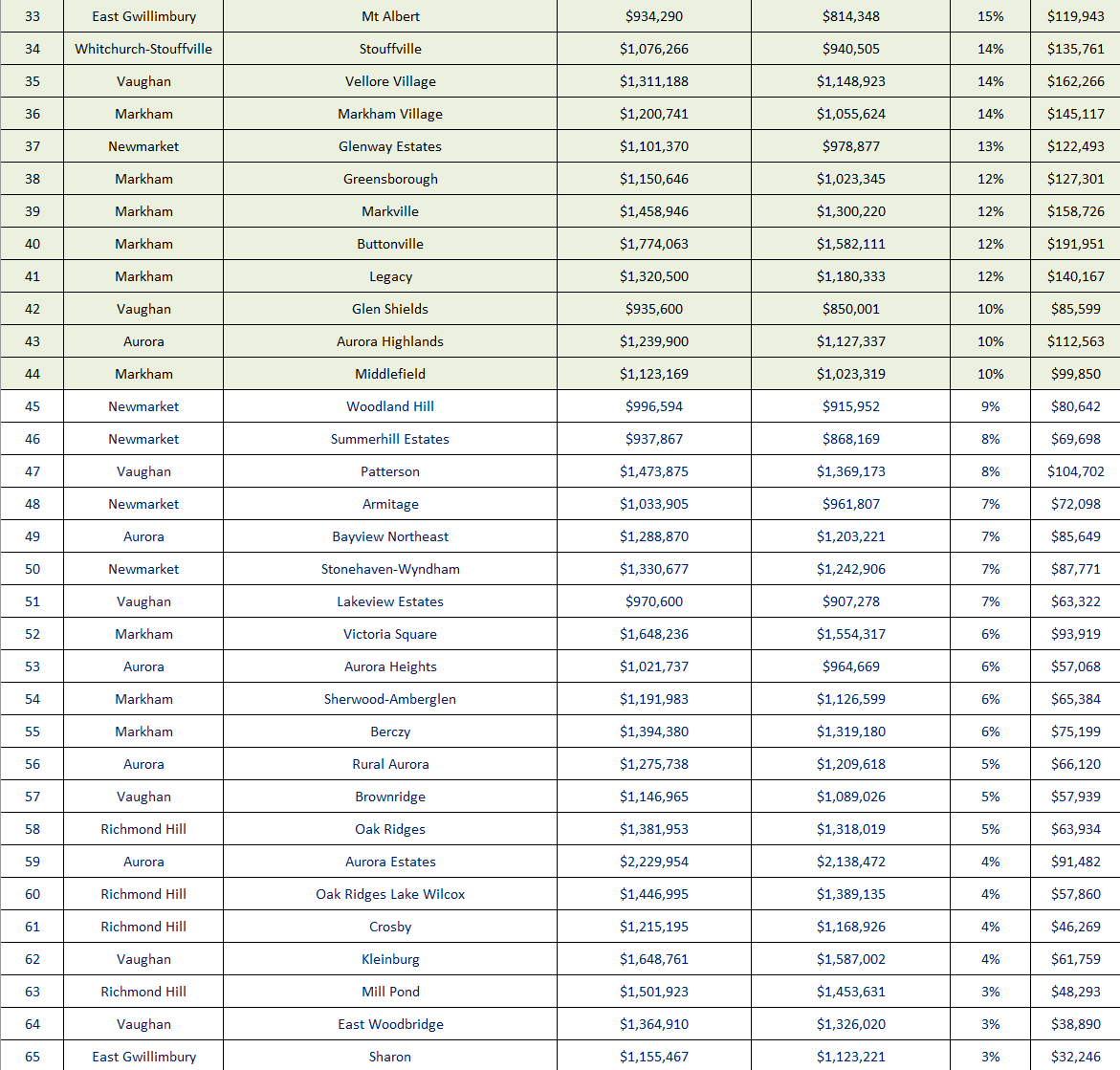Image resolution: width=1120 pixels, height=1070 pixels.
Task: Select the Legacy community cell
Action: [x=390, y=276]
